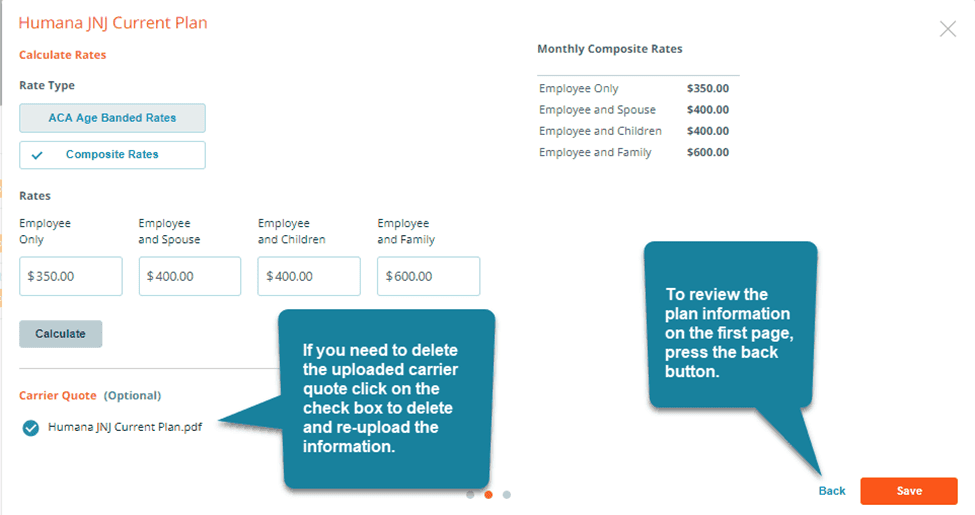Click the Calculate button
975x515 pixels.
60,334
